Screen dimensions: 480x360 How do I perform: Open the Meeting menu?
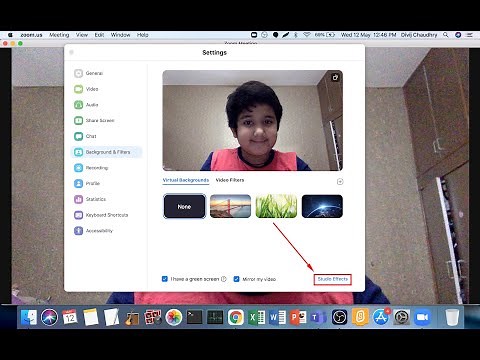tap(59, 35)
